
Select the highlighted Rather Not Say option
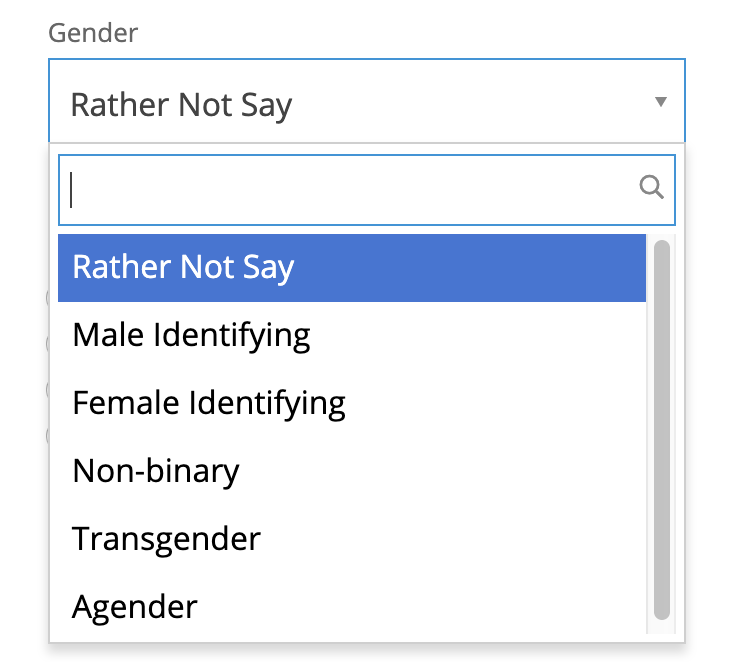(184, 267)
